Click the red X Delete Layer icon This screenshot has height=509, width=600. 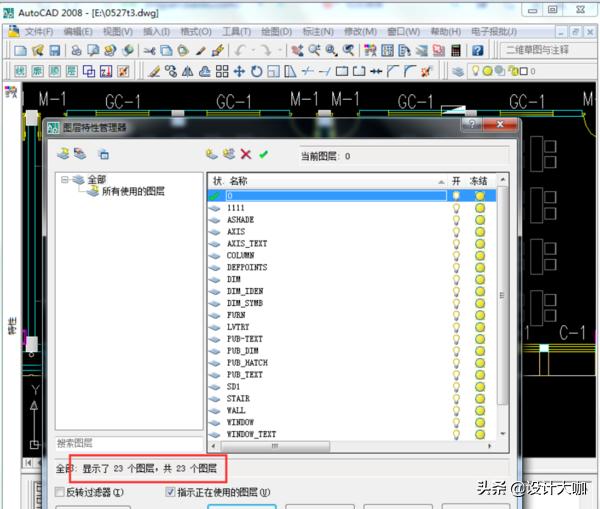pyautogui.click(x=246, y=154)
